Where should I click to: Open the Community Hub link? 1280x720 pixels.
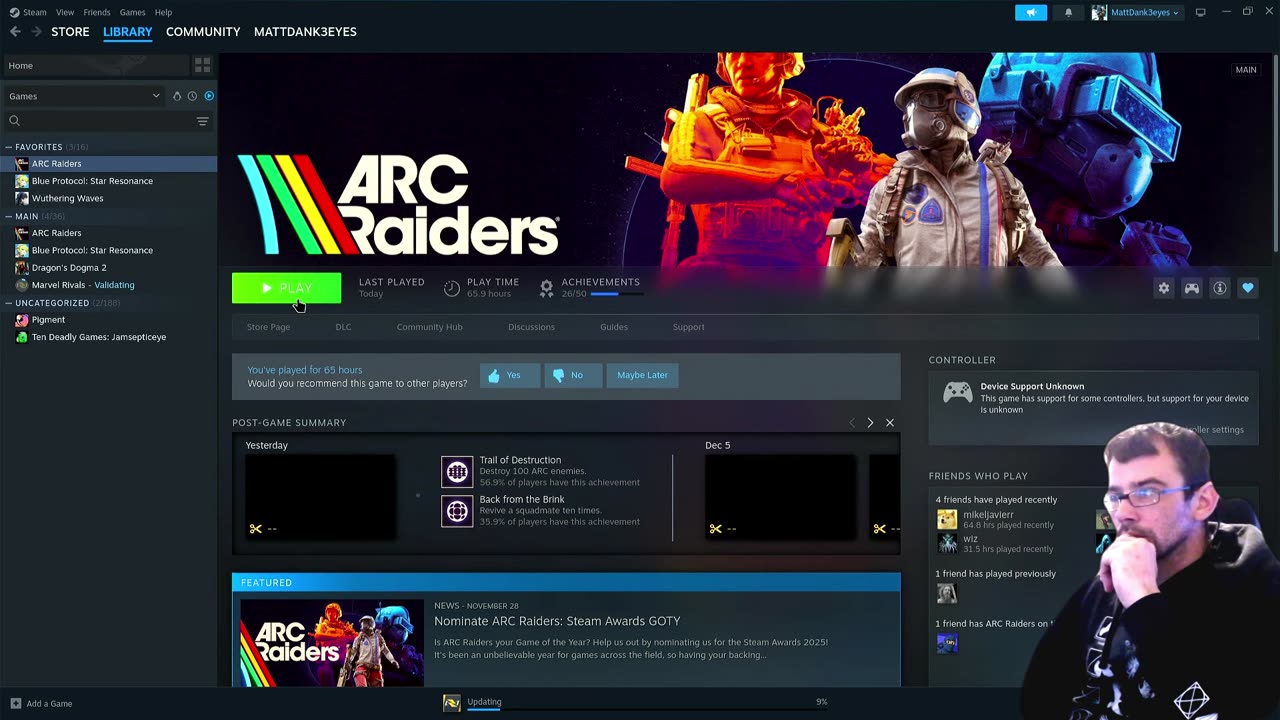[x=430, y=327]
